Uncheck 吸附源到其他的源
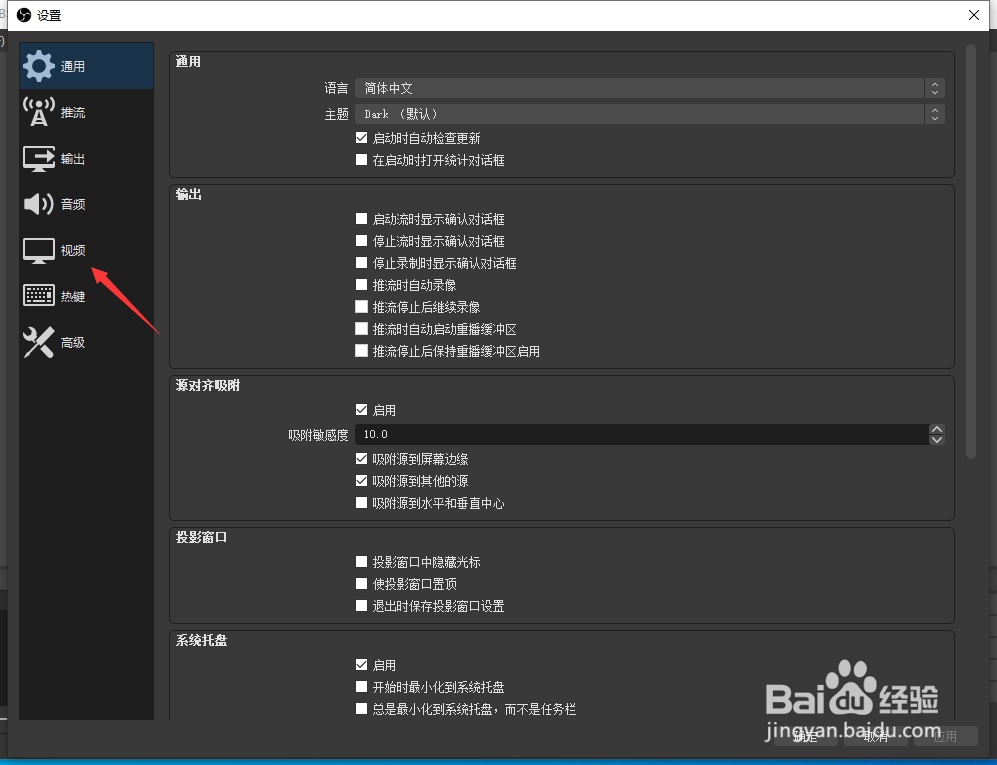This screenshot has height=765, width=997. tap(361, 481)
